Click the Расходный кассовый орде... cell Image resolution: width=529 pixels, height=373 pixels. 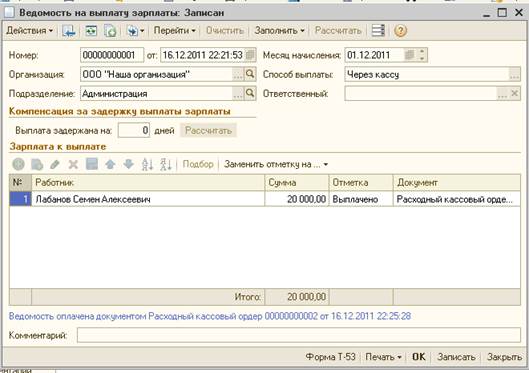point(457,199)
